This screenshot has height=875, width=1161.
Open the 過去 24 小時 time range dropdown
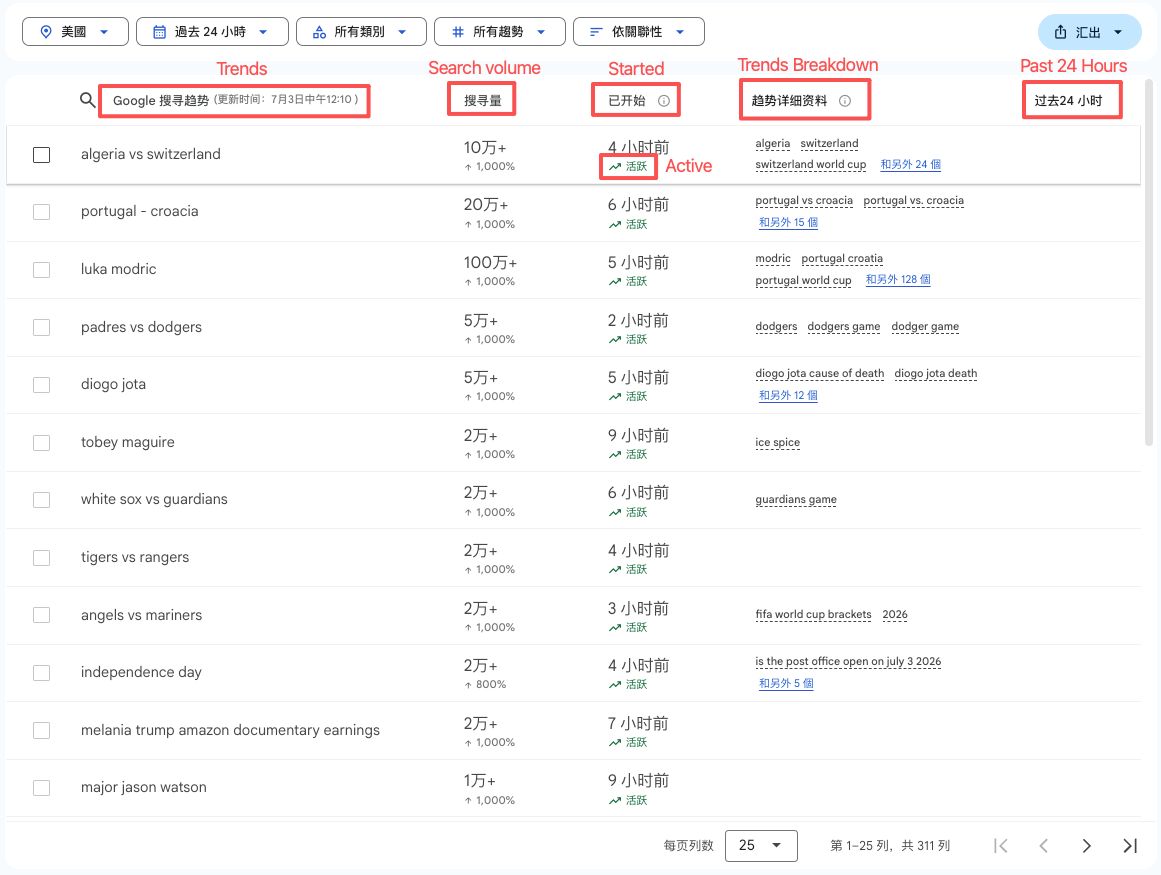pyautogui.click(x=212, y=32)
